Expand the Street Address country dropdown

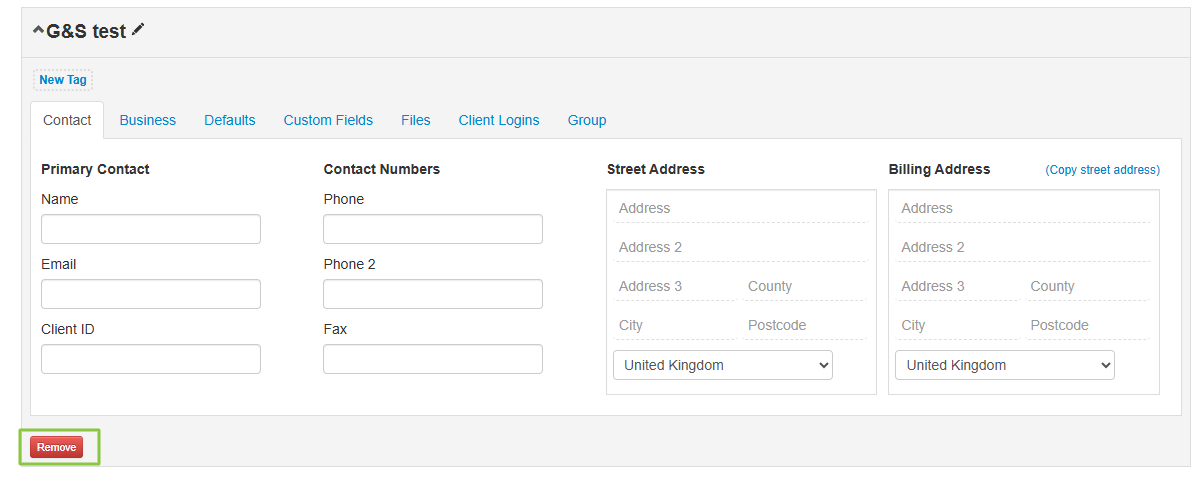[x=722, y=365]
